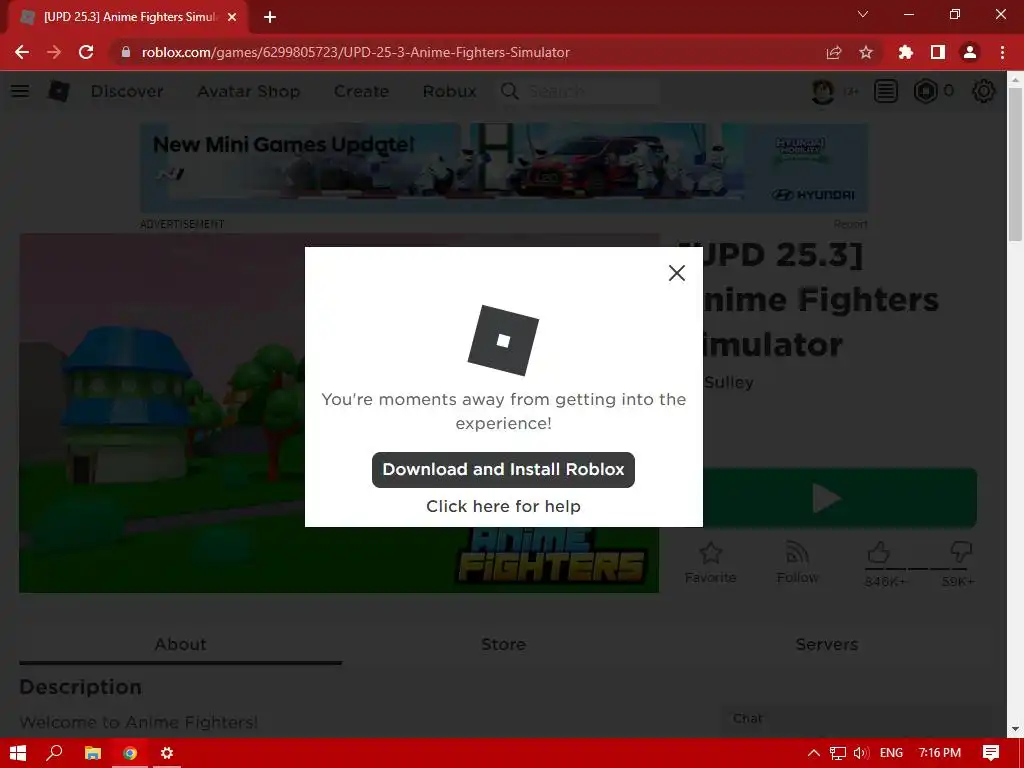Open Chrome extensions puzzle icon
The image size is (1024, 768).
pyautogui.click(x=905, y=52)
